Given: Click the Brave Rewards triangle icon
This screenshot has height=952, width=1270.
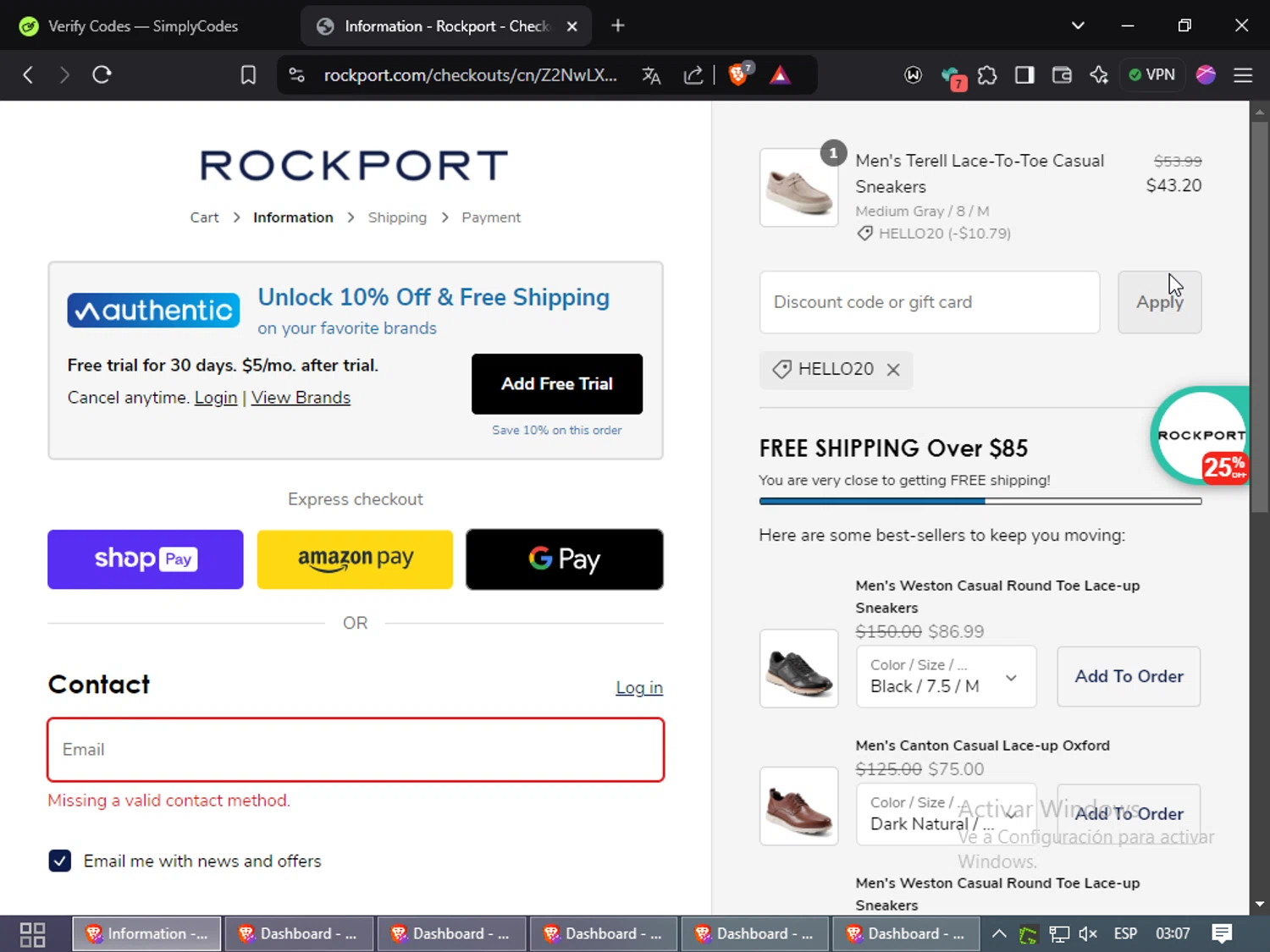Looking at the screenshot, I should (780, 75).
